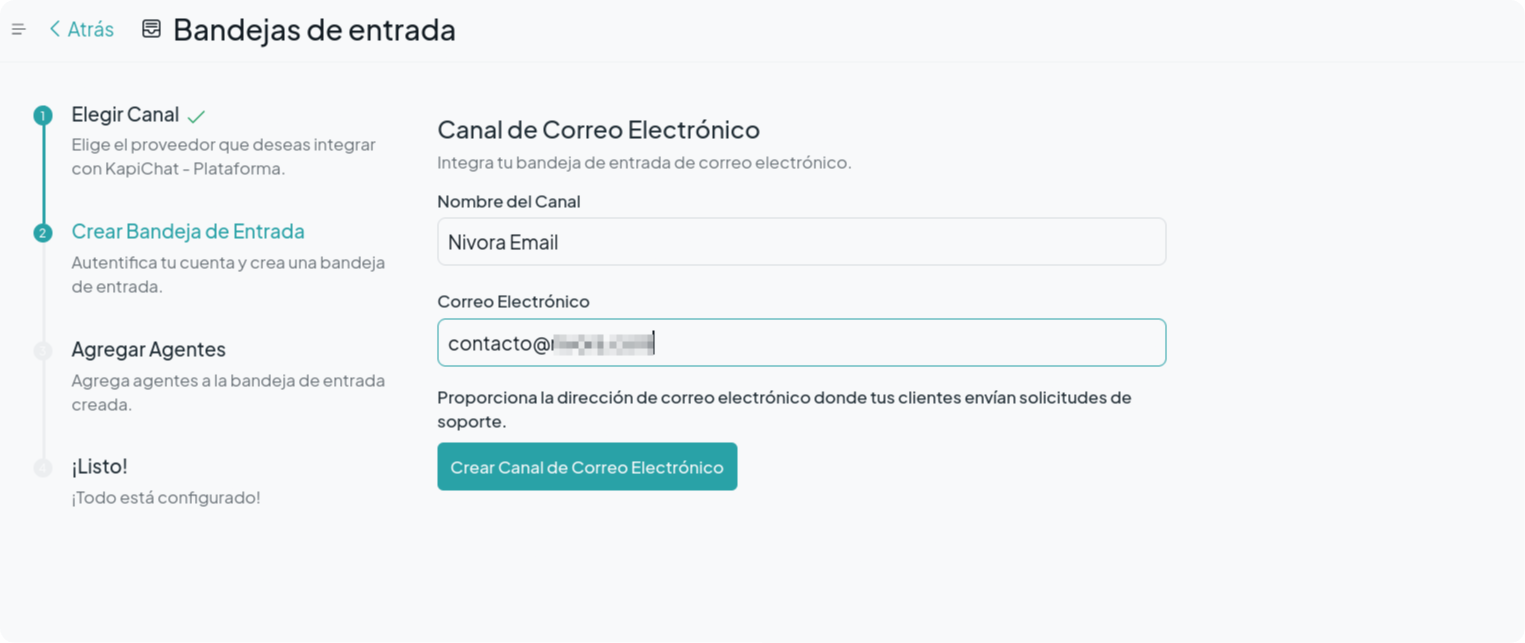Click the Canal de Correo Electrónico heading
Screen dimensions: 1525x643
click(x=599, y=130)
